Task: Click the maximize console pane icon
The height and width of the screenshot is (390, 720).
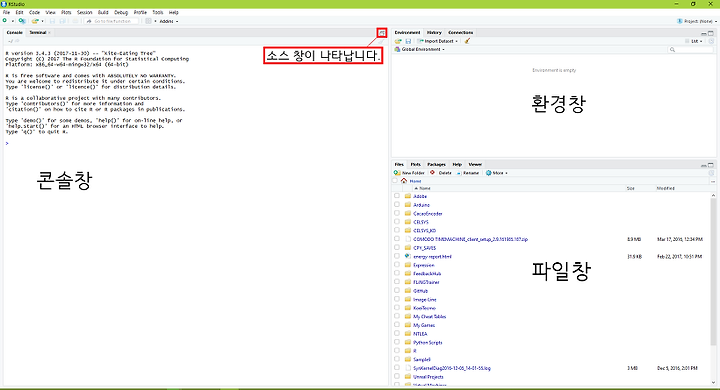Action: 382,33
